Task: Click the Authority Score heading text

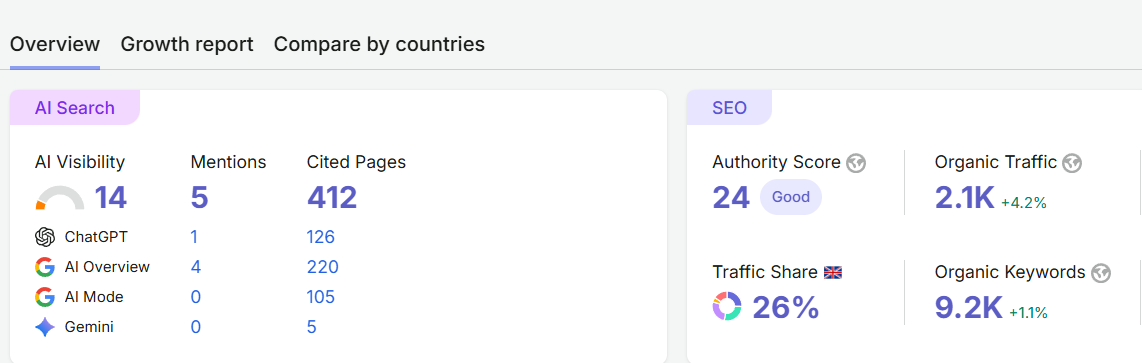Action: coord(776,162)
